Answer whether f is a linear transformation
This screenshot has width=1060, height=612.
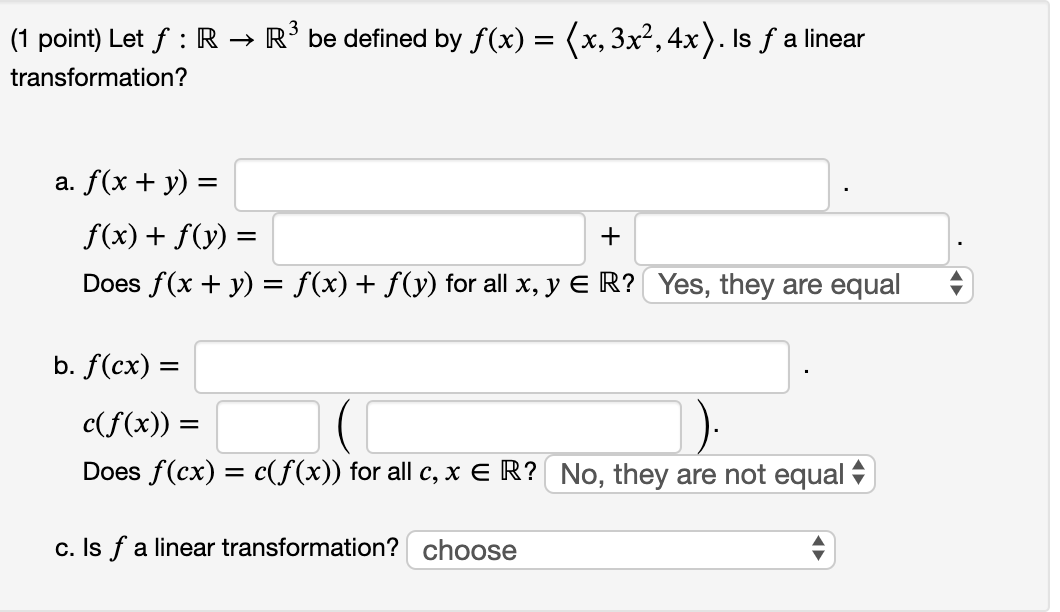tap(620, 550)
